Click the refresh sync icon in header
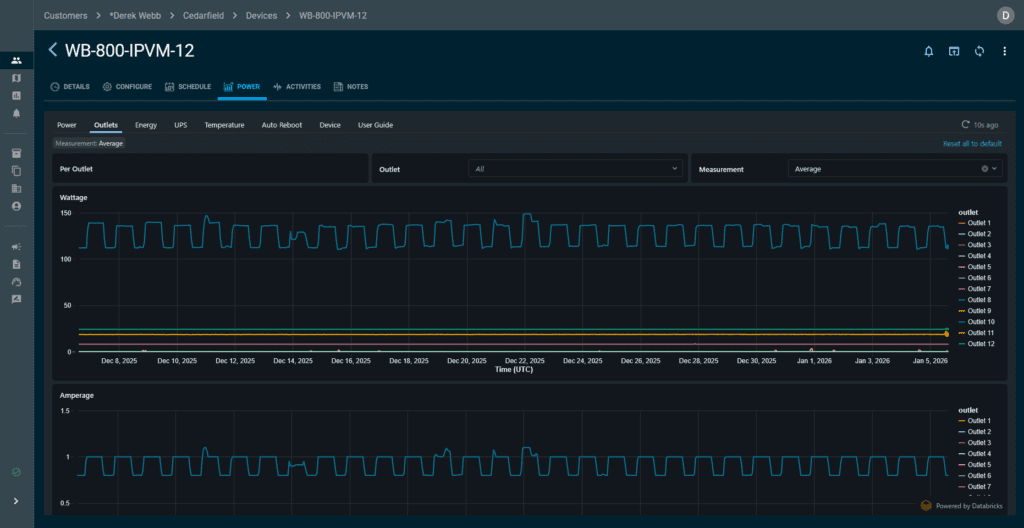 coord(979,51)
